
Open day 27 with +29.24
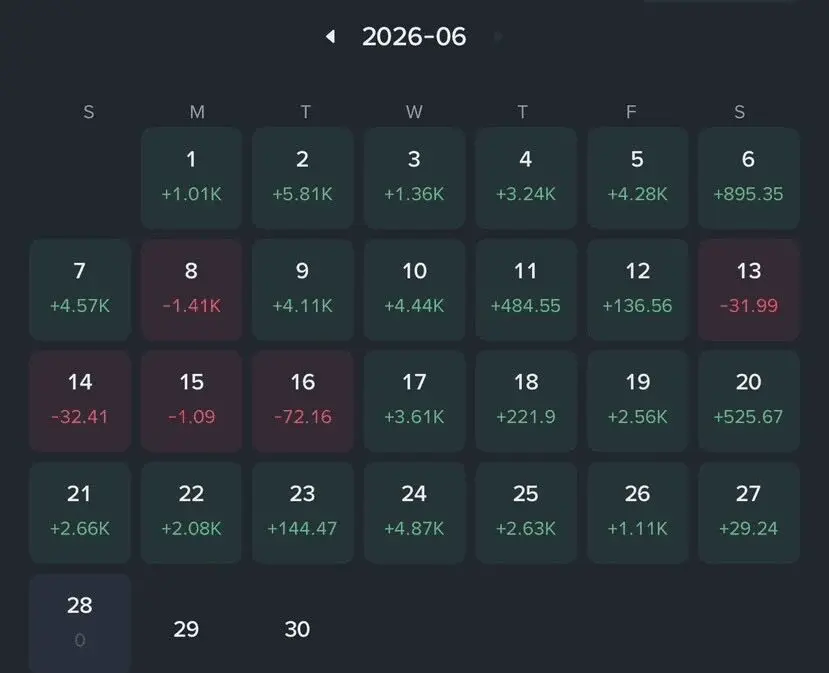[x=749, y=513]
